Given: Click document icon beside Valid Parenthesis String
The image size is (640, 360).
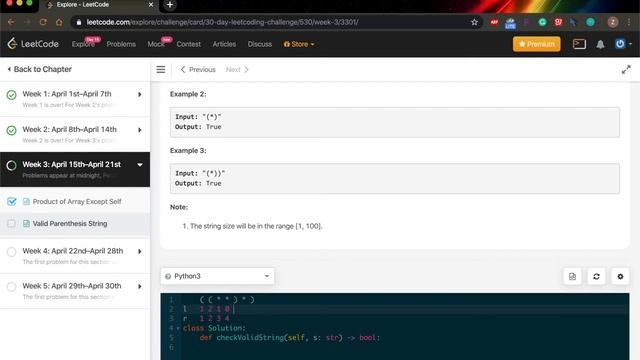Looking at the screenshot, I should tap(26, 224).
